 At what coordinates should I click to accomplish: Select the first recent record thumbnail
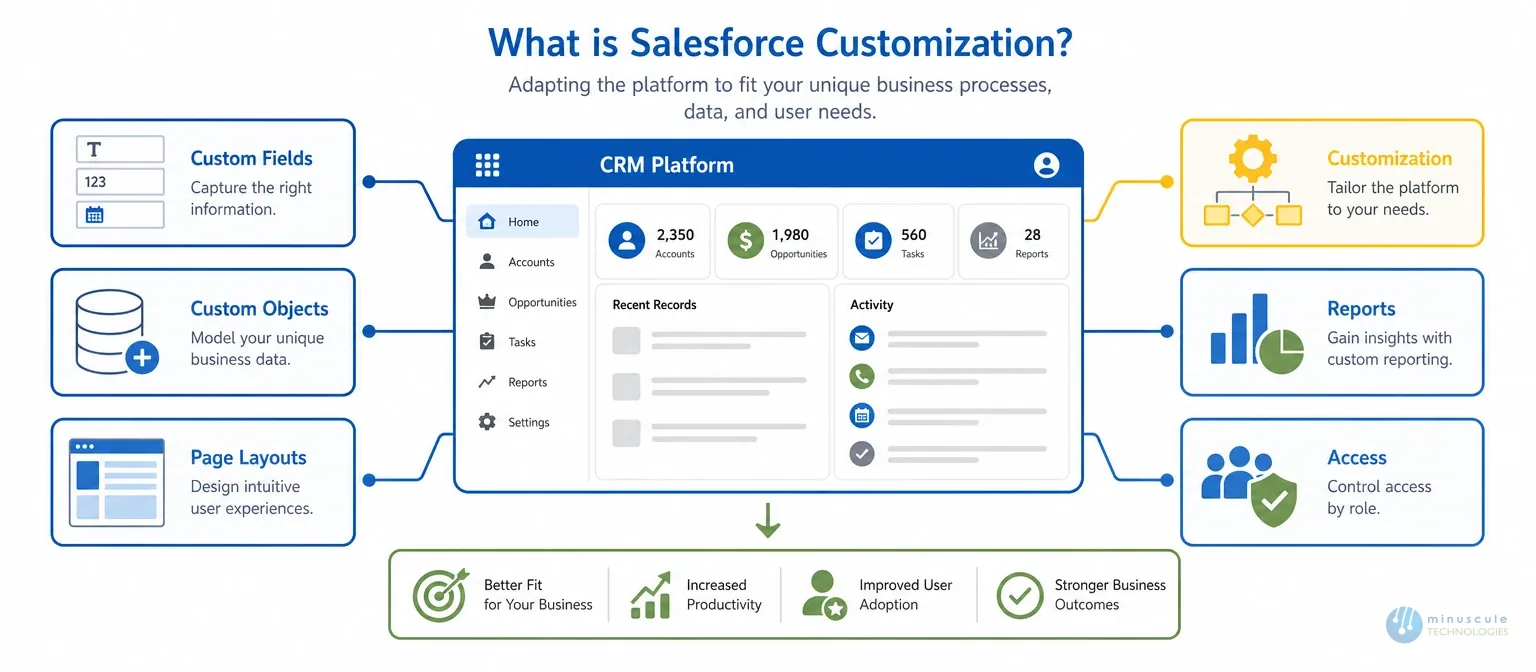tap(626, 340)
